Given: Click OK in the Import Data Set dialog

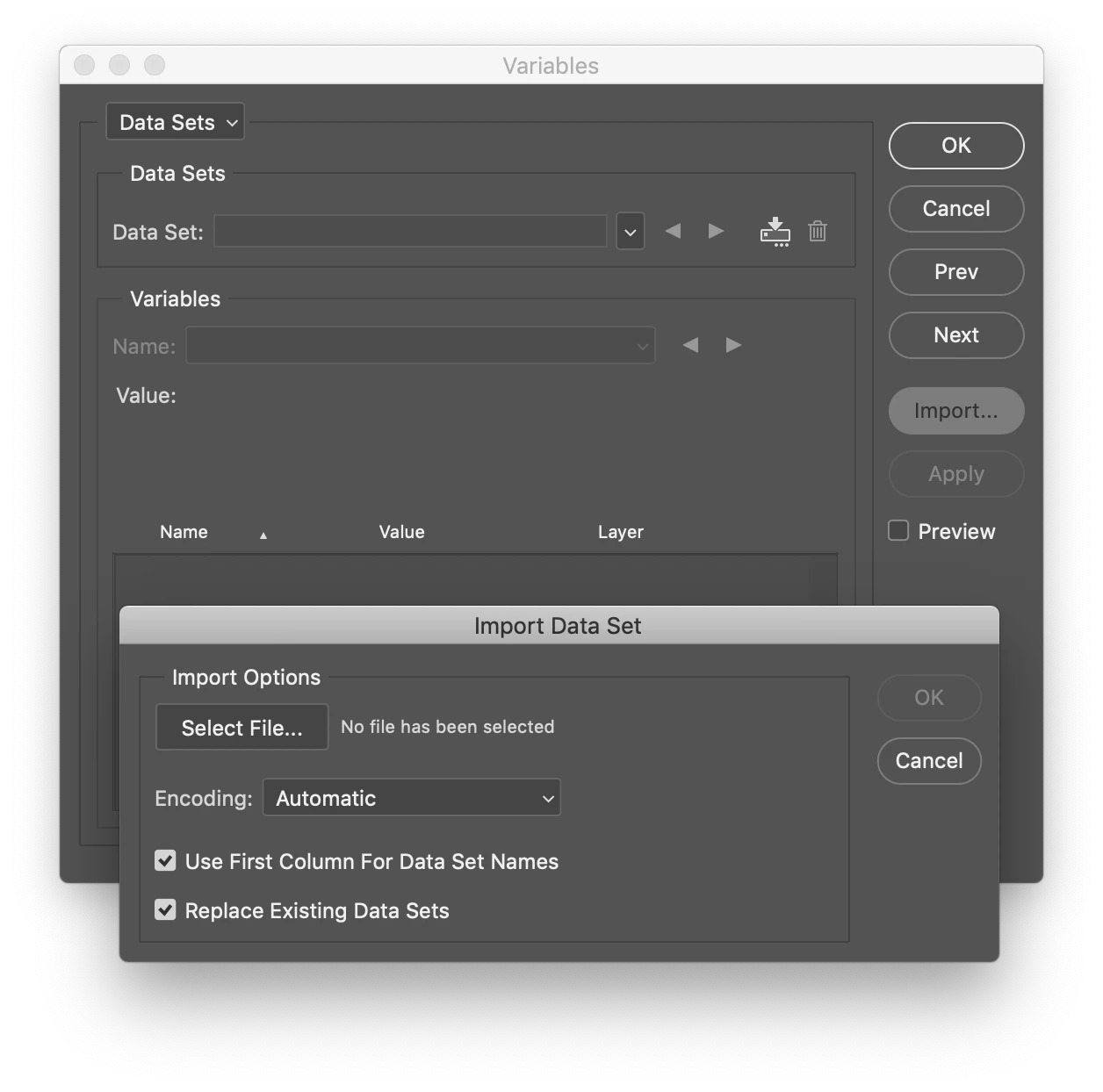Looking at the screenshot, I should click(929, 698).
